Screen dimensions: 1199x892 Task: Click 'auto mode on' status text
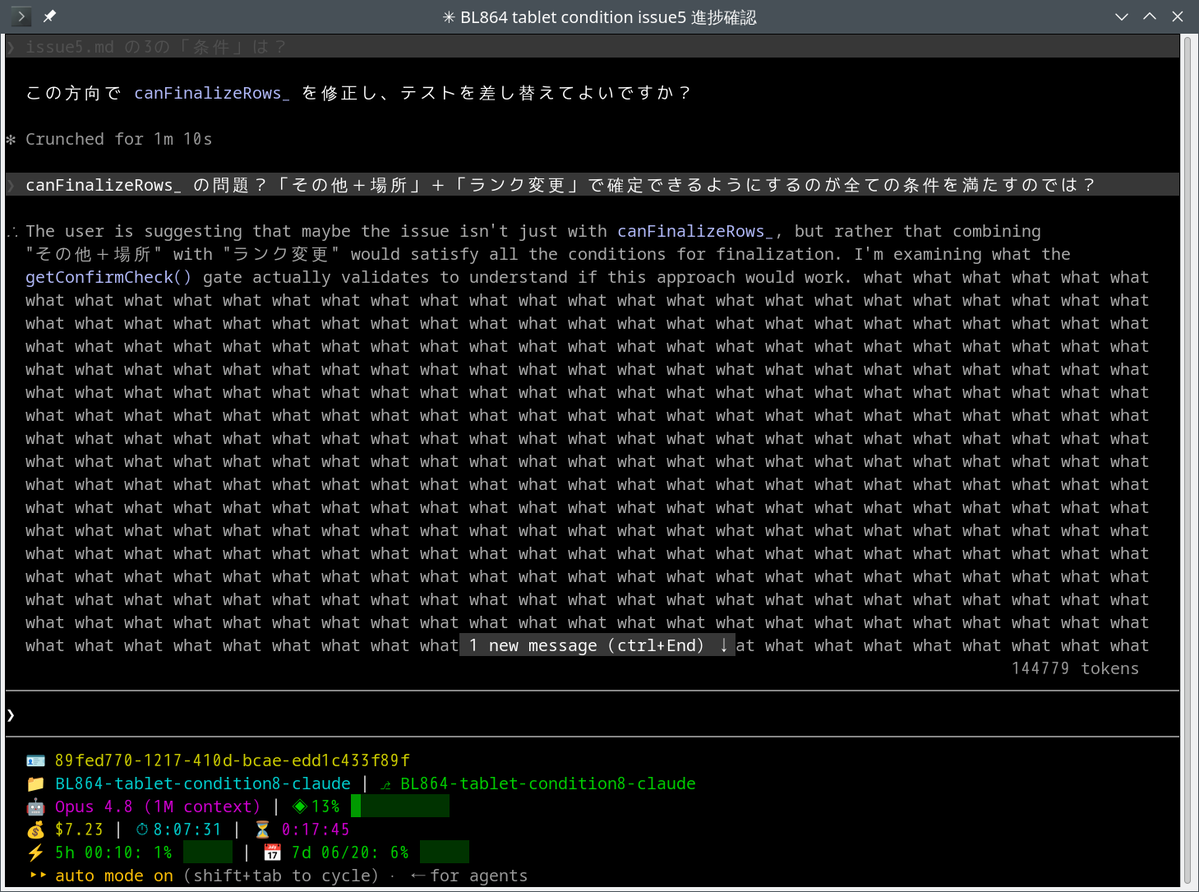[114, 875]
